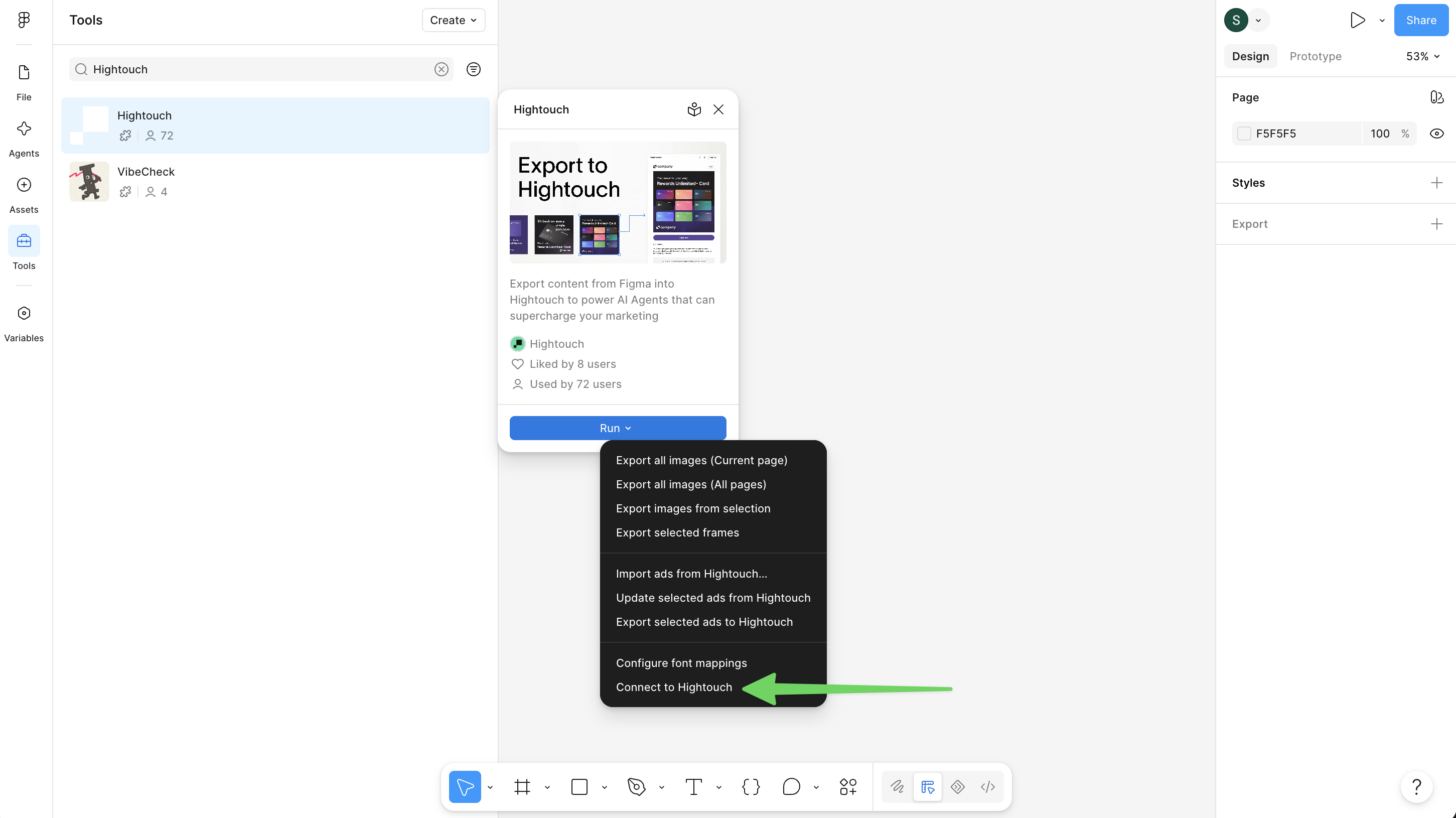
Task: Open the File sidebar panel
Action: click(24, 82)
